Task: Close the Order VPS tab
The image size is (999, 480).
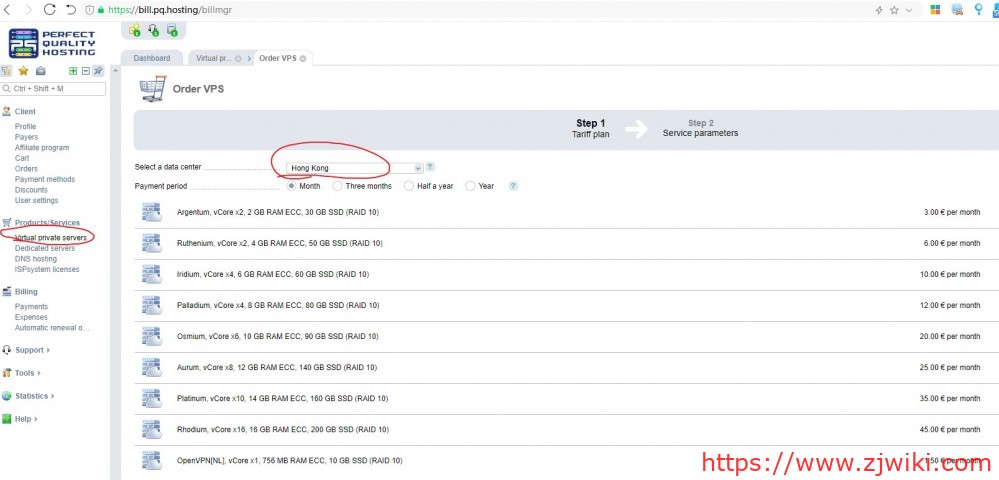Action: click(x=303, y=58)
